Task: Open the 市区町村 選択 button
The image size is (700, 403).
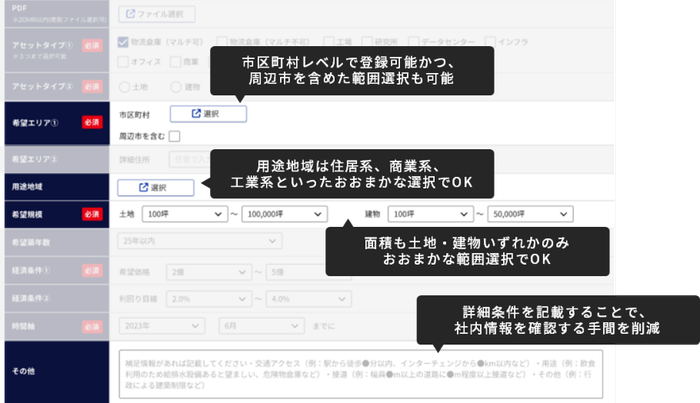Action: point(208,114)
